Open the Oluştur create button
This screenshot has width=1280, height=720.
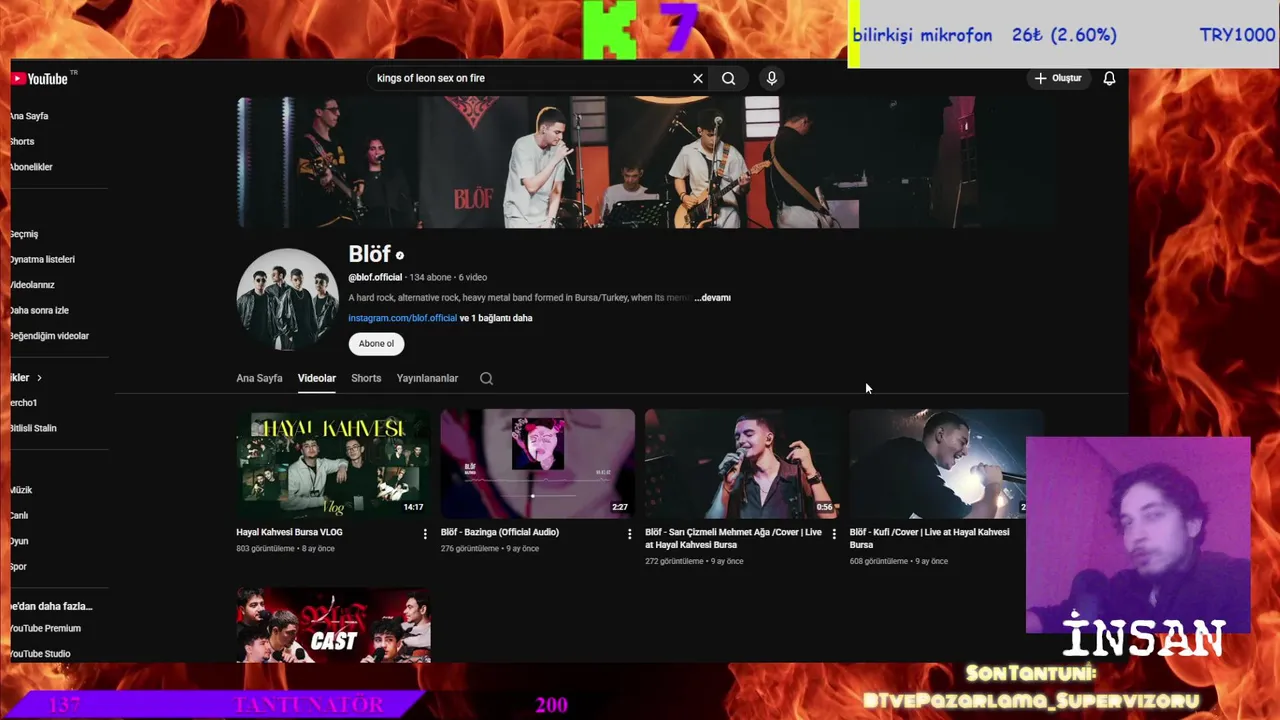pyautogui.click(x=1059, y=78)
